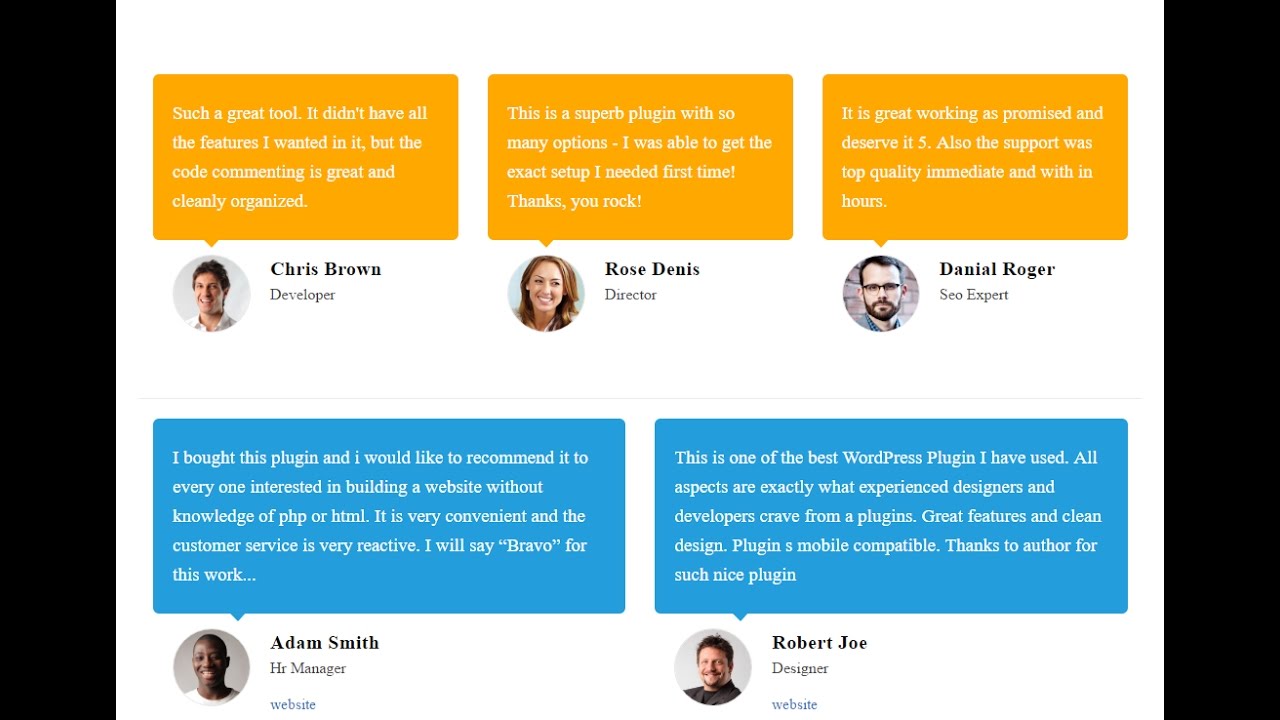1280x720 pixels.
Task: Click the "Hr Manager" job title
Action: [x=308, y=669]
